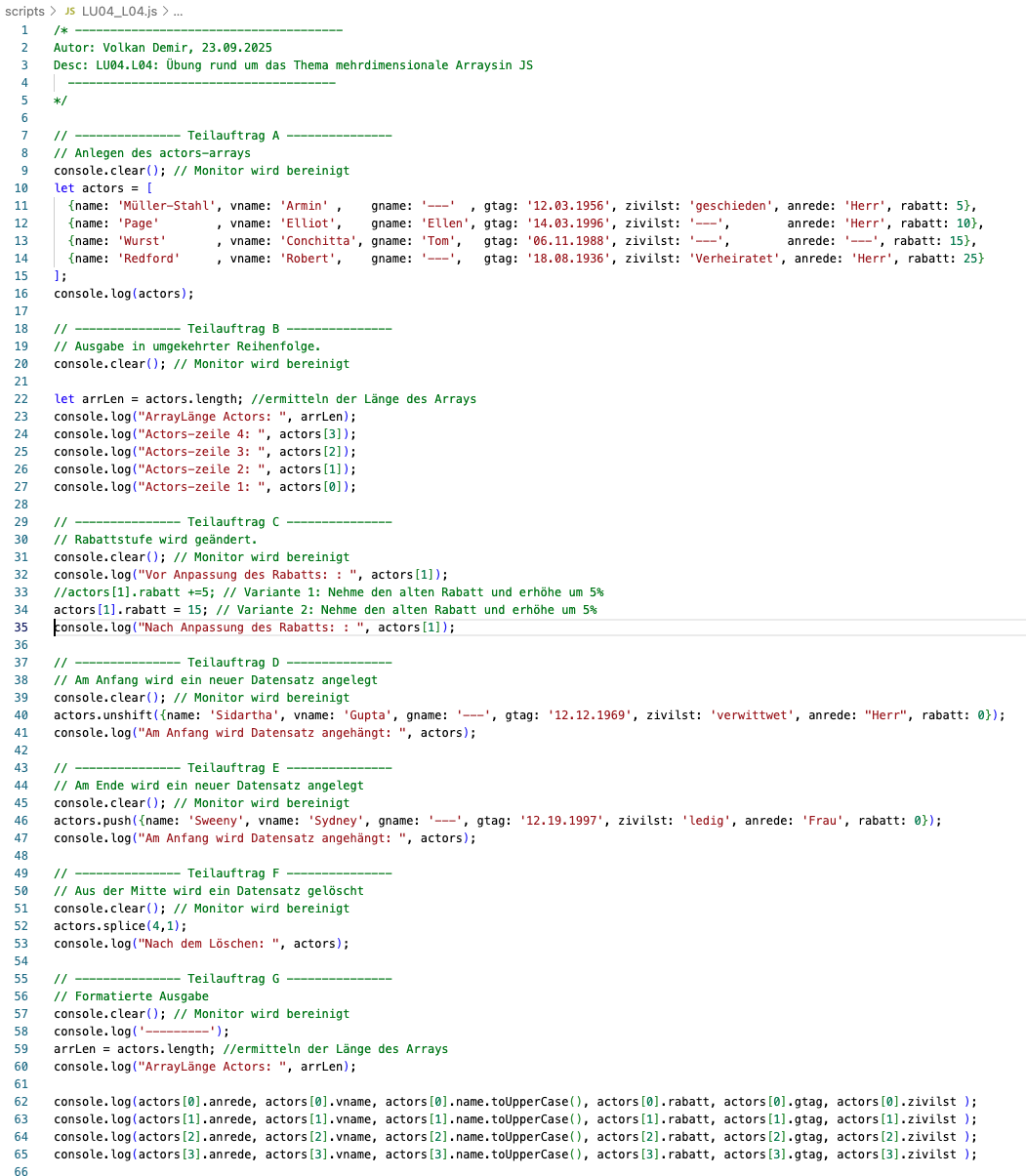Click the 'Page' name string

pos(139,223)
